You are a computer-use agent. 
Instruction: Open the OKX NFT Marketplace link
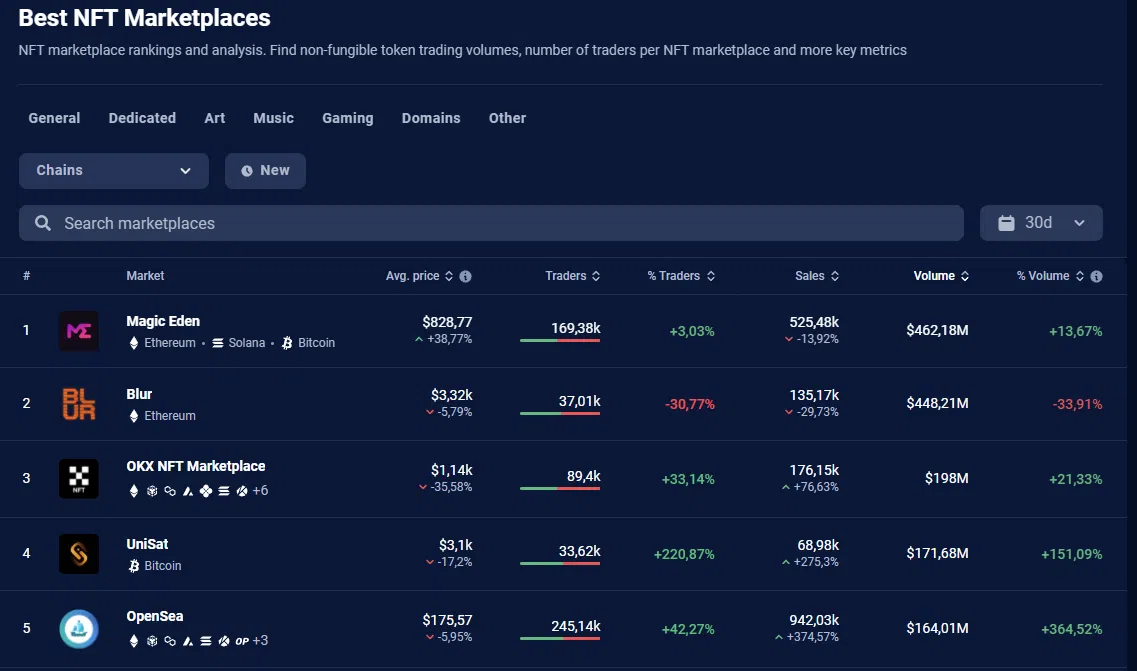(x=196, y=466)
